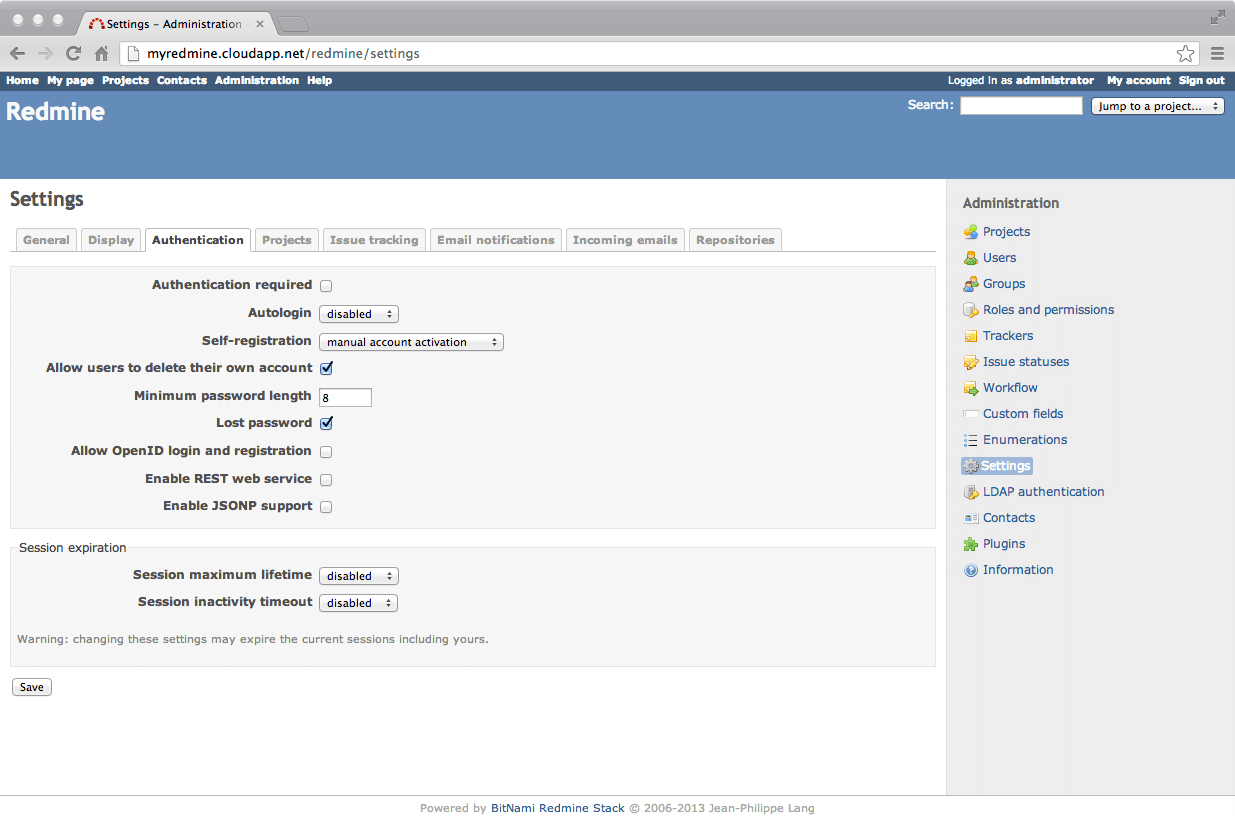Enable the Authentication required checkbox
Image resolution: width=1235 pixels, height=822 pixels.
(325, 285)
